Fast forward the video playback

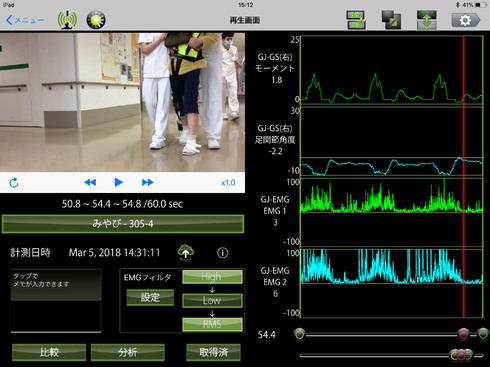pyautogui.click(x=147, y=182)
